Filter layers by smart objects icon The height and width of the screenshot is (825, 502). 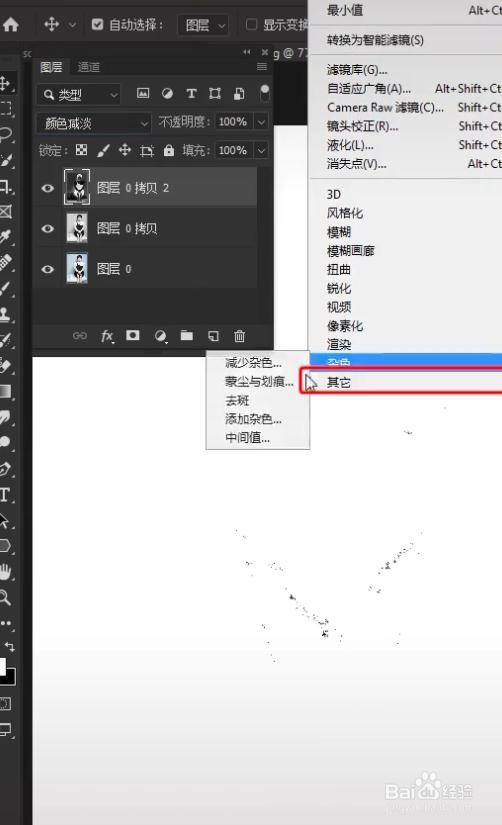(239, 94)
